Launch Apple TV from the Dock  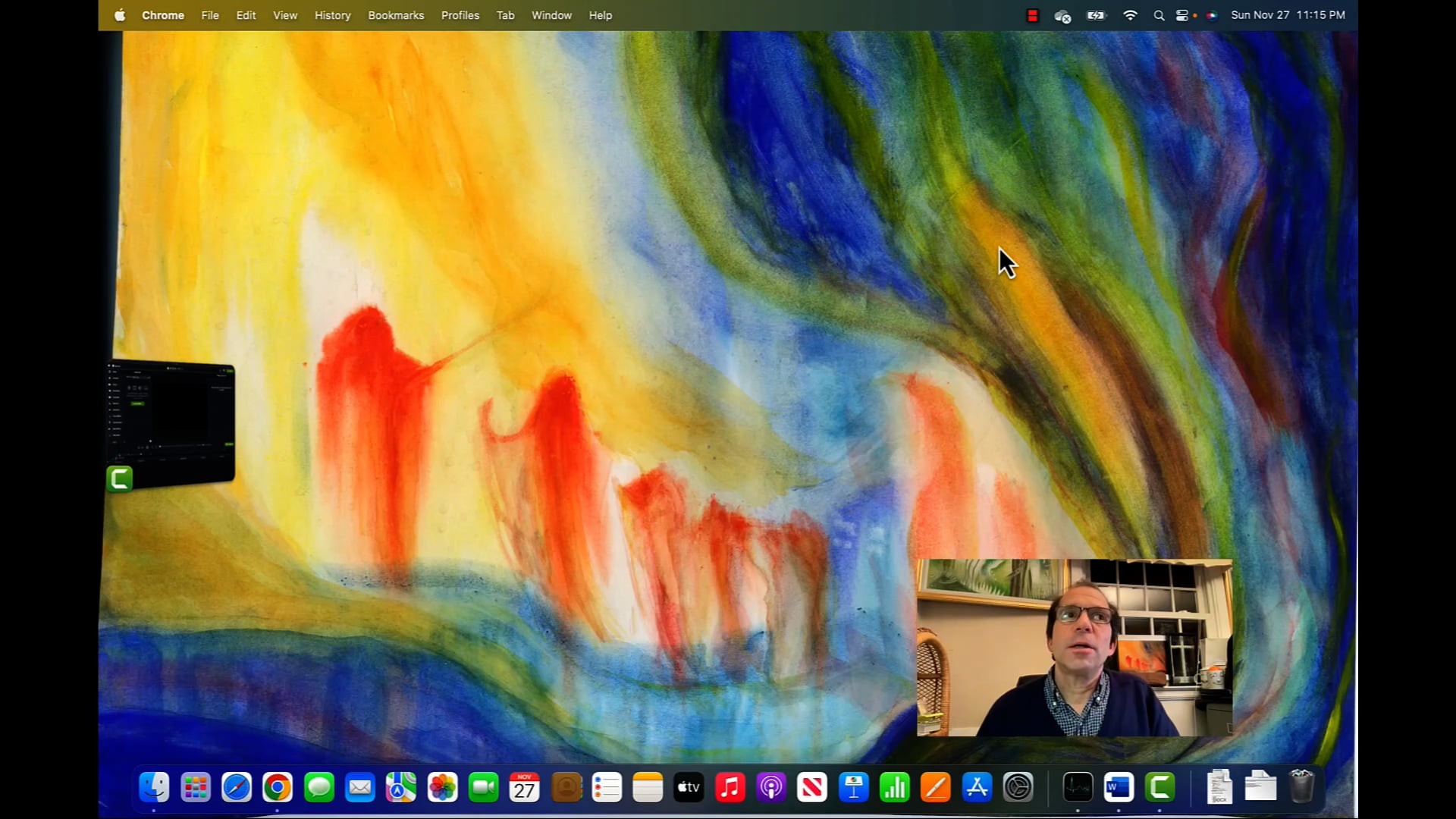pyautogui.click(x=689, y=787)
